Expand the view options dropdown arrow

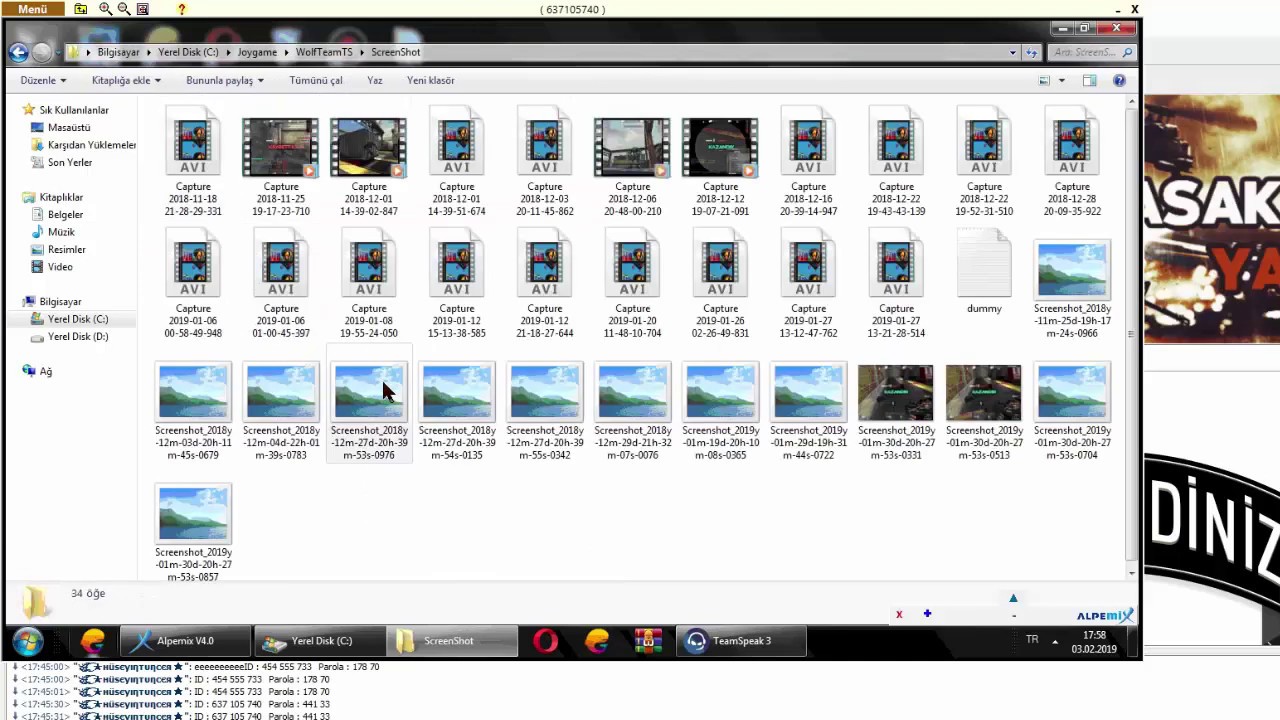tap(1062, 80)
